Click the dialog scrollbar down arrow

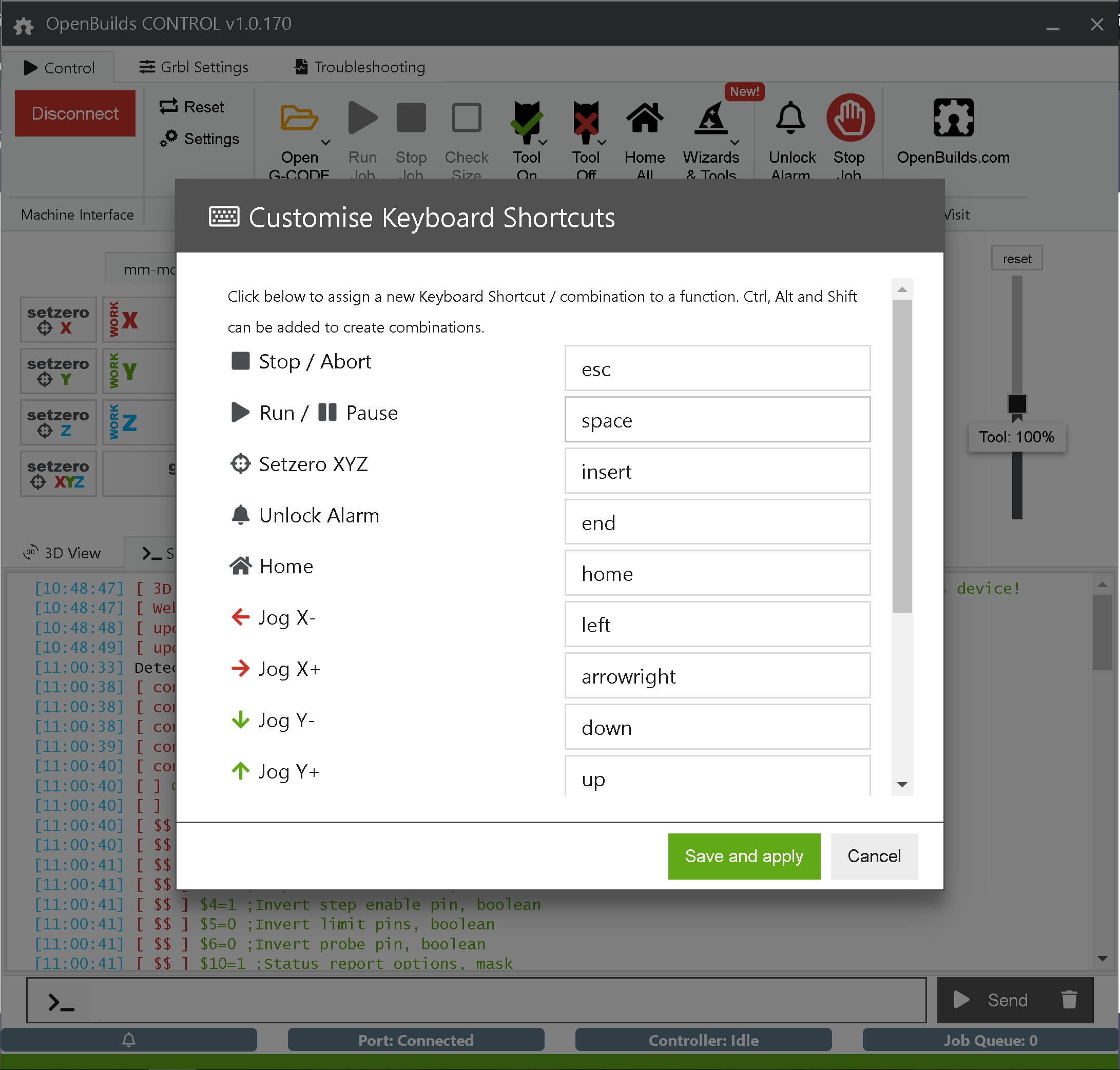(901, 785)
